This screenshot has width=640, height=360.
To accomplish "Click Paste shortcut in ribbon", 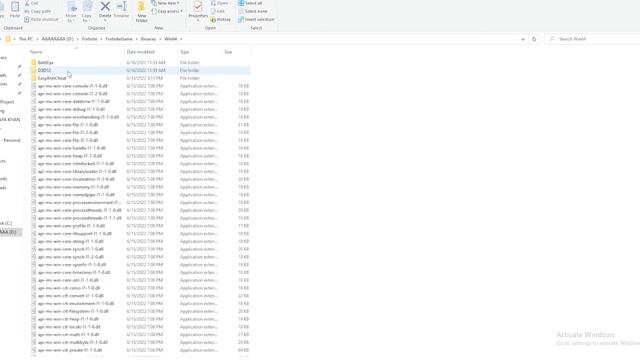I will [x=41, y=19].
